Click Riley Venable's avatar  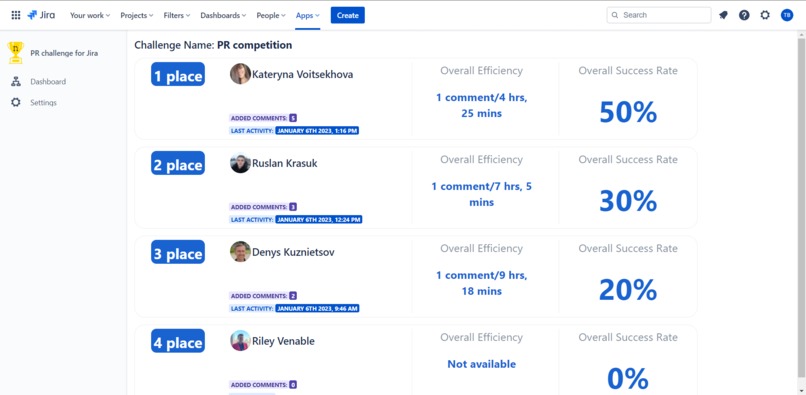tap(240, 341)
